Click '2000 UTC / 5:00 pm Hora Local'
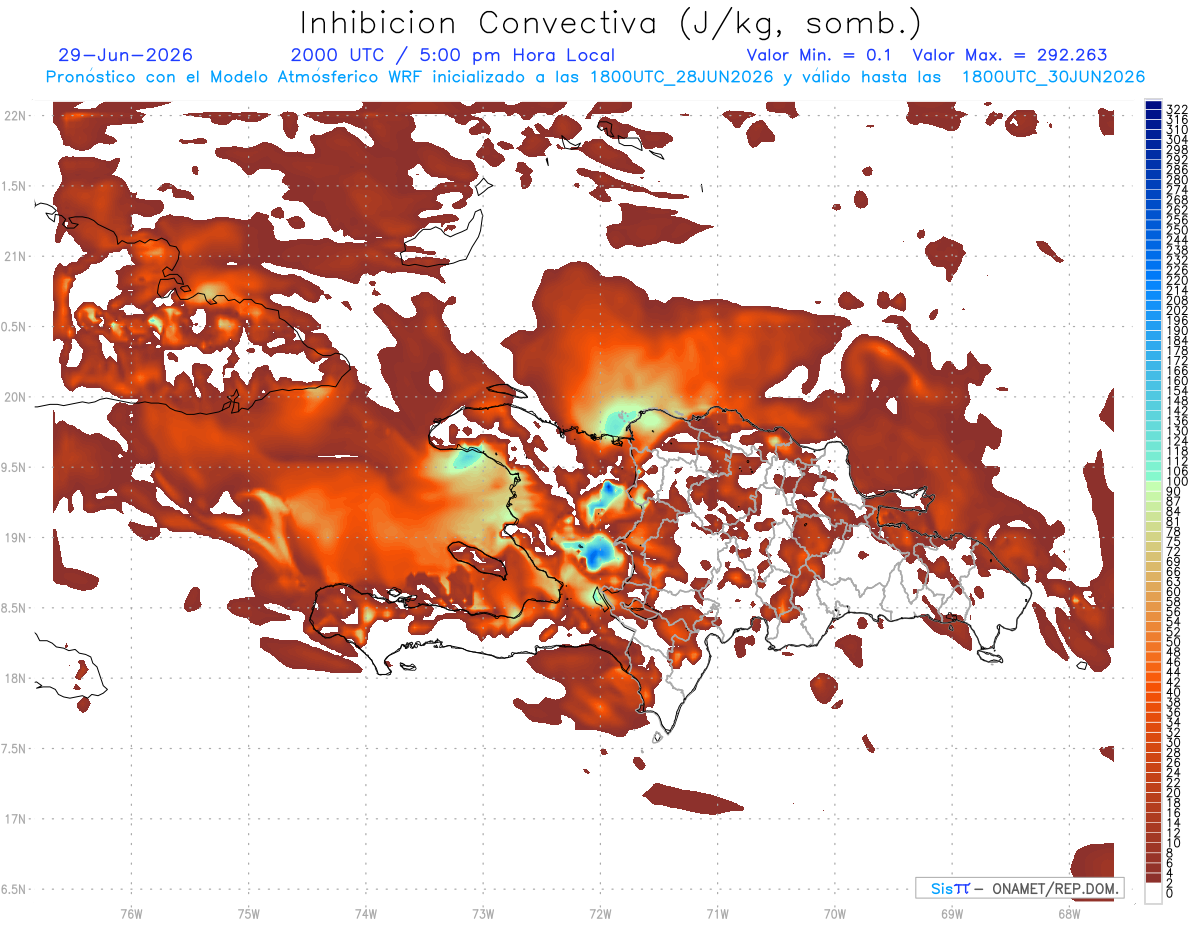 coord(453,55)
